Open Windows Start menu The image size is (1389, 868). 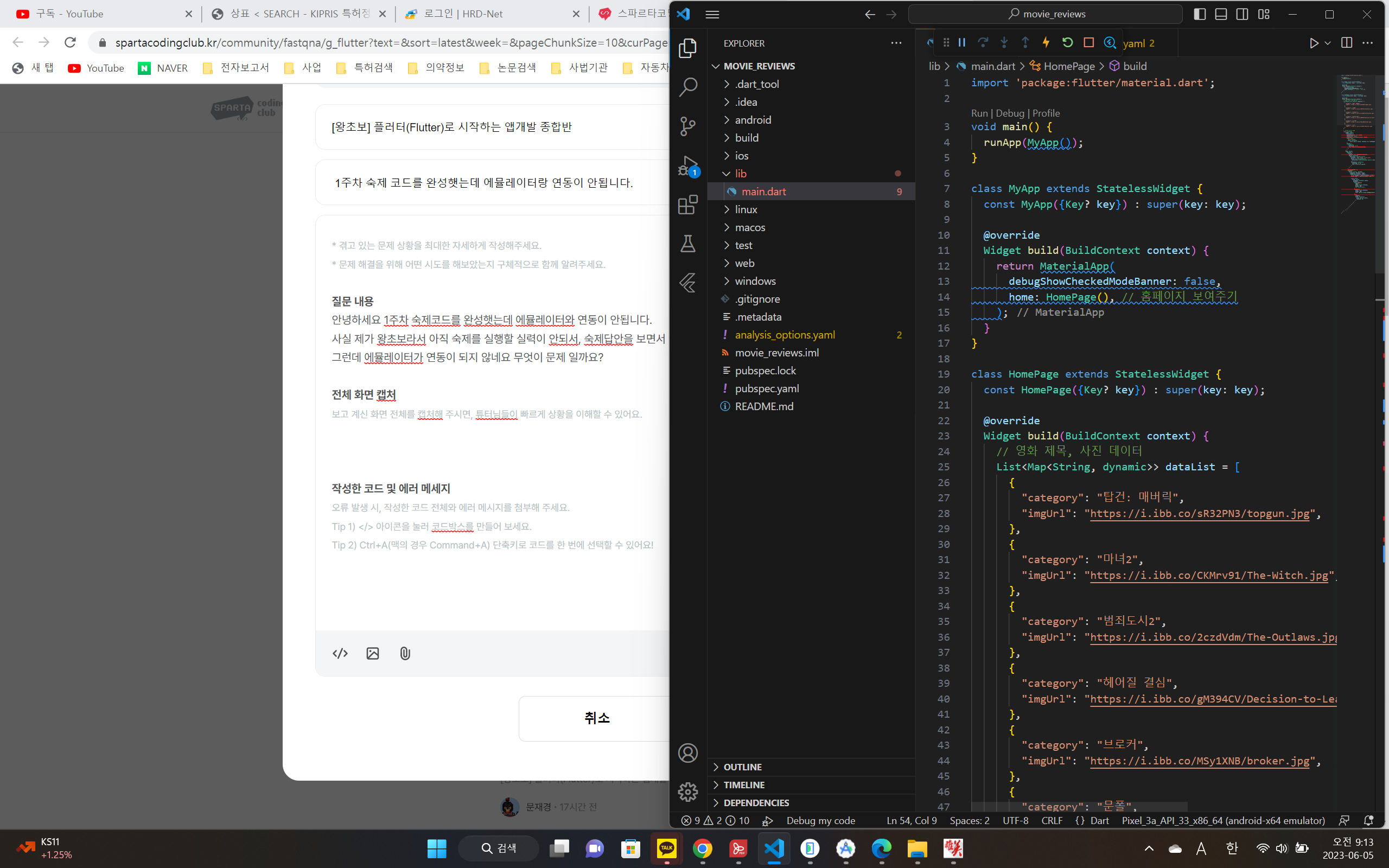tap(436, 848)
